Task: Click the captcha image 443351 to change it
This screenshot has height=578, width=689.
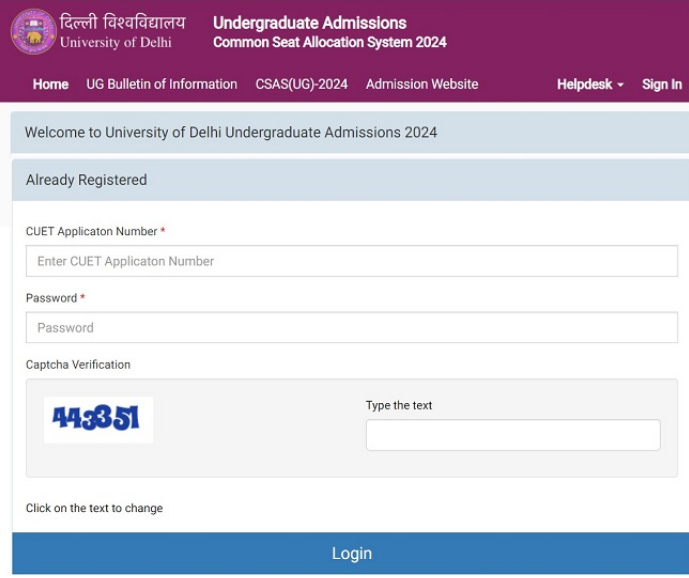Action: coord(98,419)
